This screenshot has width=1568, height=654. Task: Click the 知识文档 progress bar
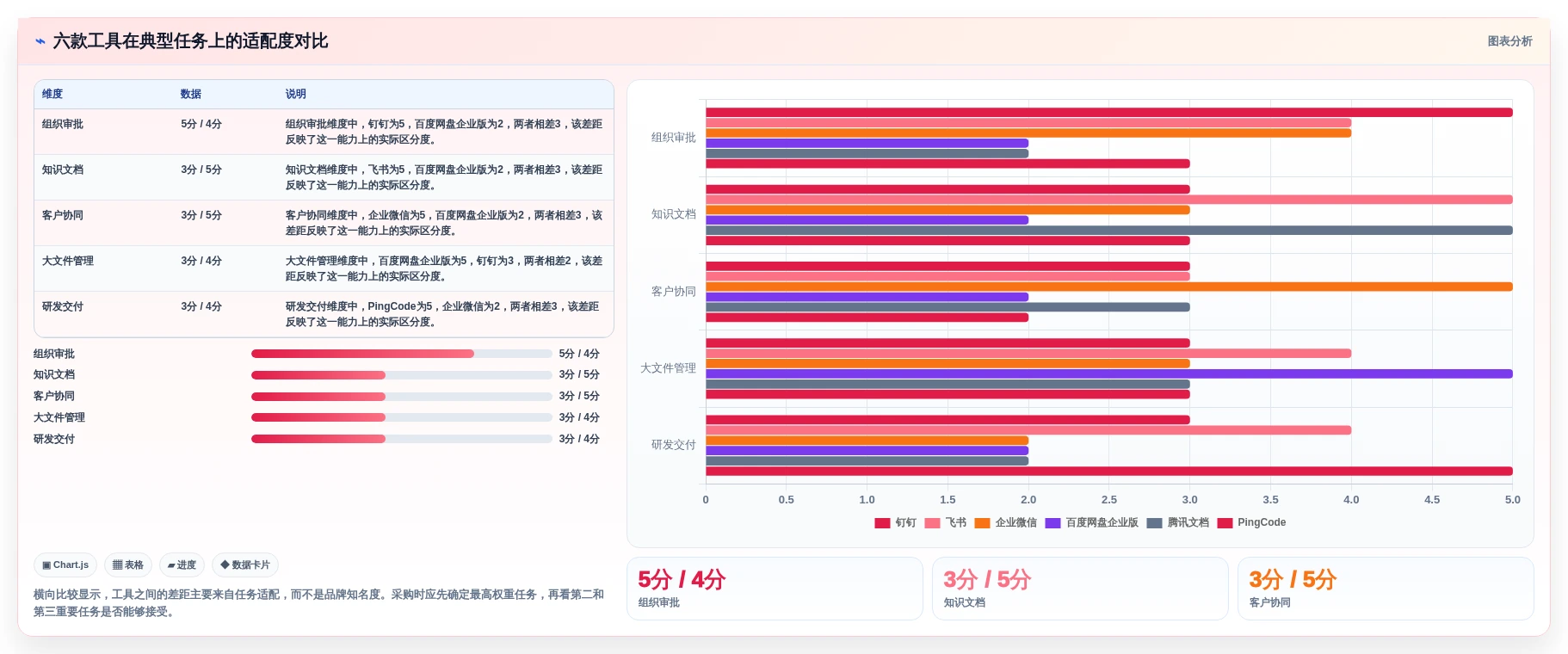[401, 375]
